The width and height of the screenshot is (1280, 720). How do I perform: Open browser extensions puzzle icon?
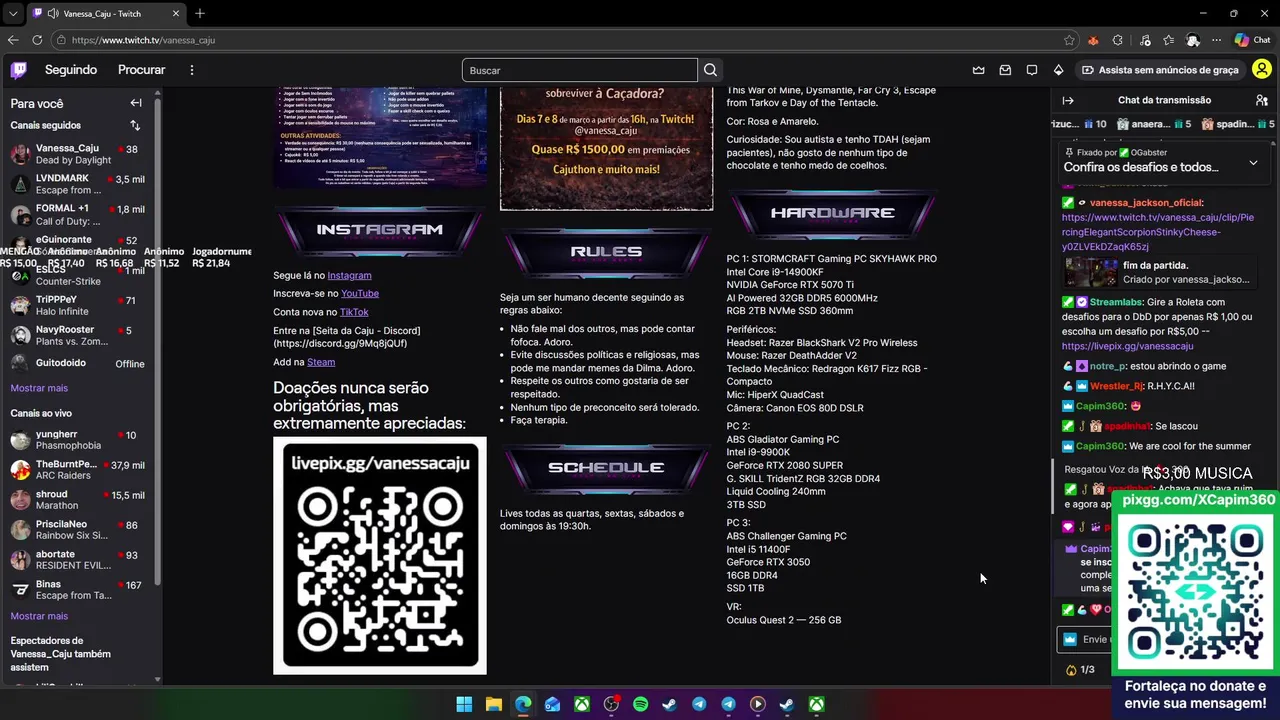coord(1118,40)
